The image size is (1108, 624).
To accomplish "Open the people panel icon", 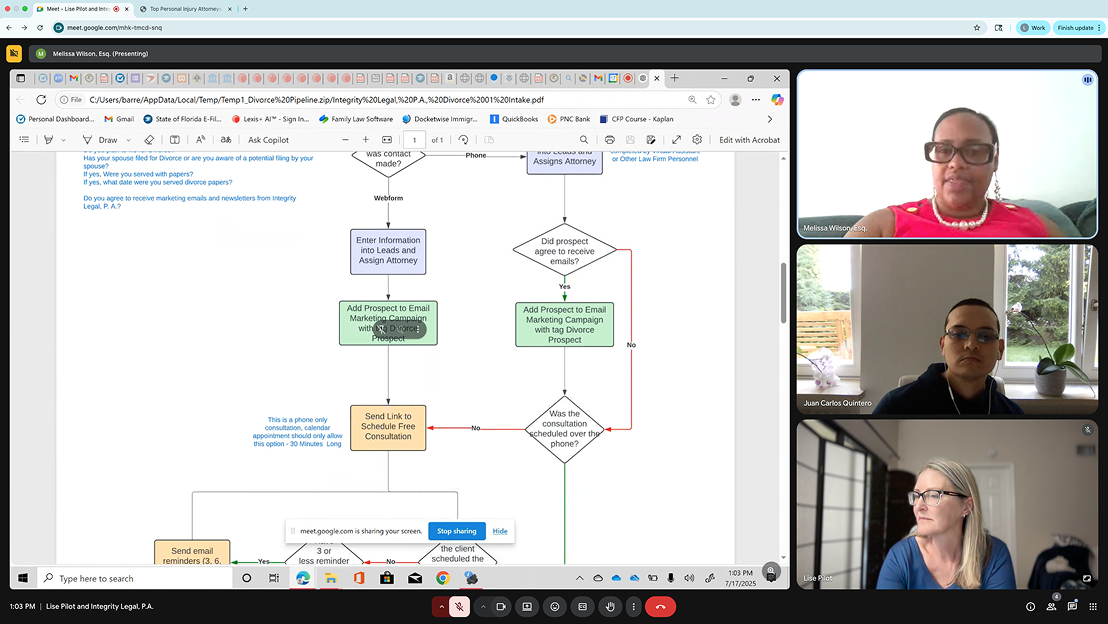I will point(1051,606).
